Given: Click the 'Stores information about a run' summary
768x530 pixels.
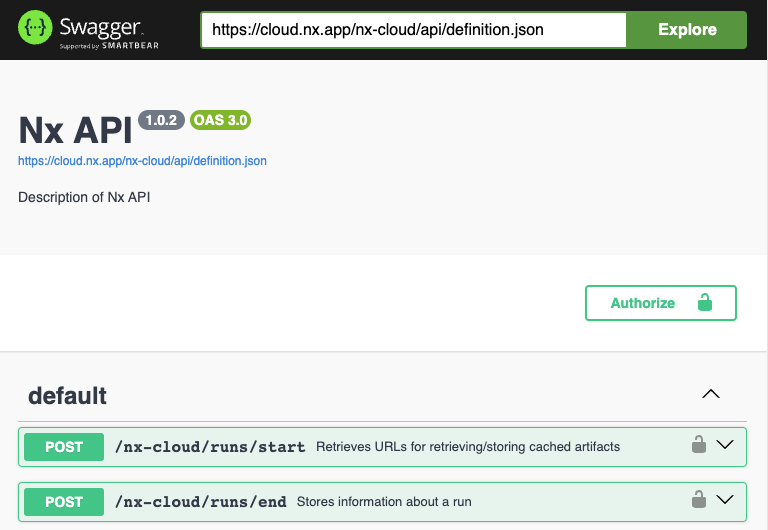Looking at the screenshot, I should pos(384,501).
